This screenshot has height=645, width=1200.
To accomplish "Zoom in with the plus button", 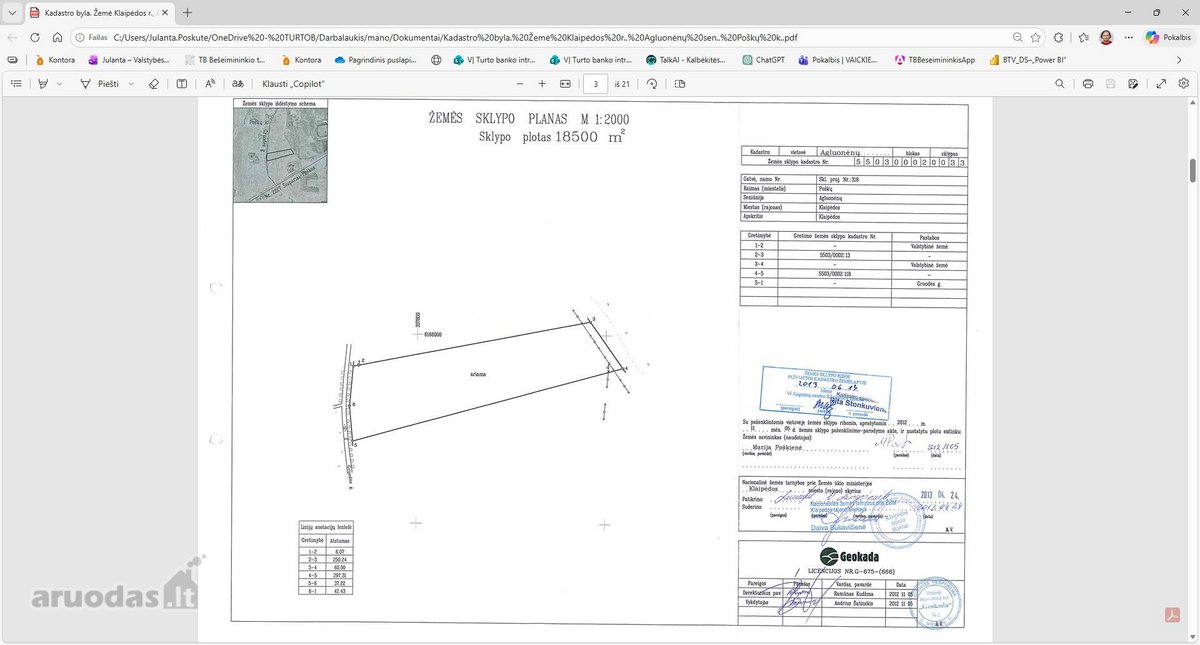I will 542,84.
